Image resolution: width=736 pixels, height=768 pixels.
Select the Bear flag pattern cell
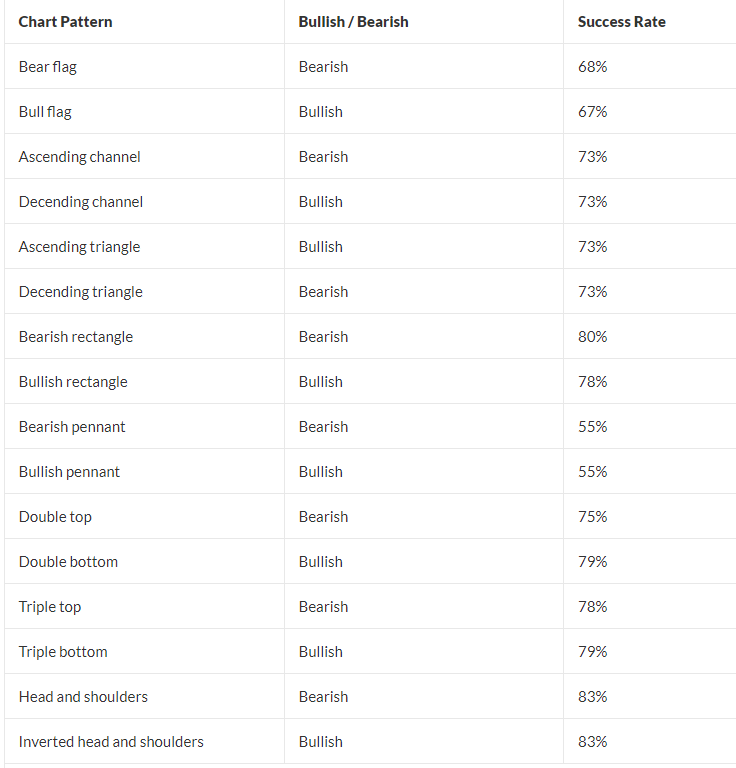click(48, 67)
